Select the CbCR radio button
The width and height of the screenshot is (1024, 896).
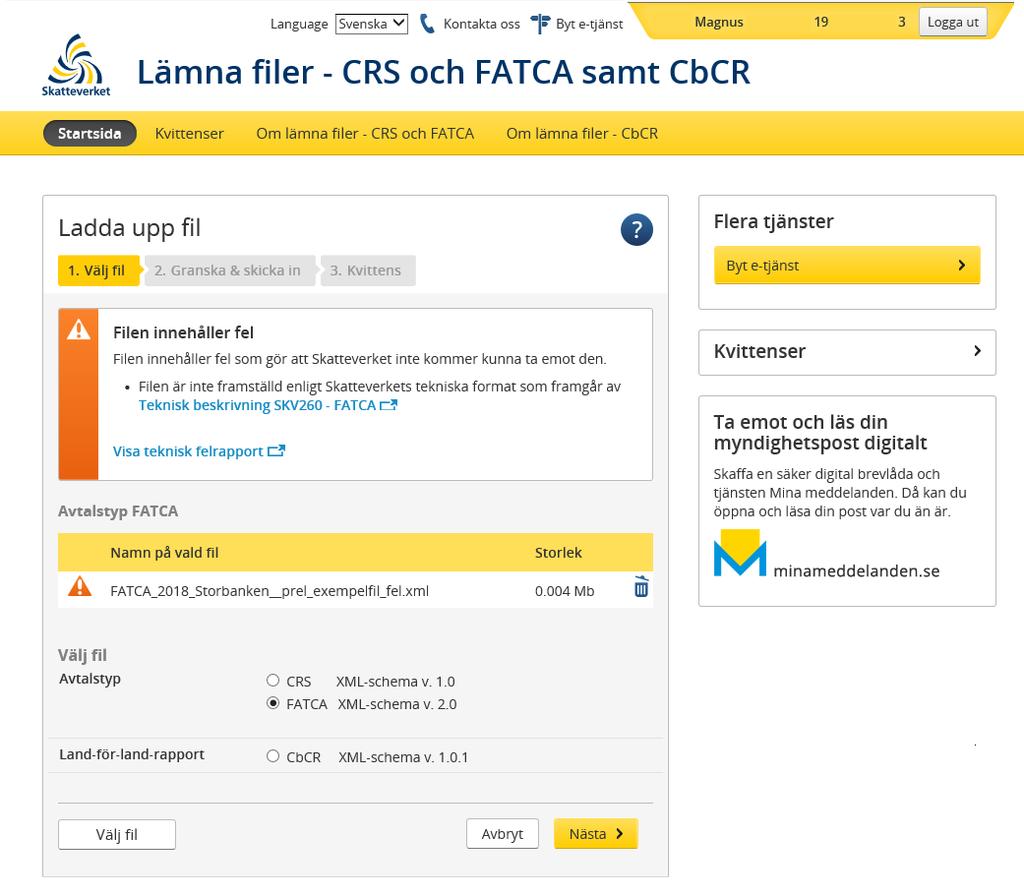click(x=273, y=756)
